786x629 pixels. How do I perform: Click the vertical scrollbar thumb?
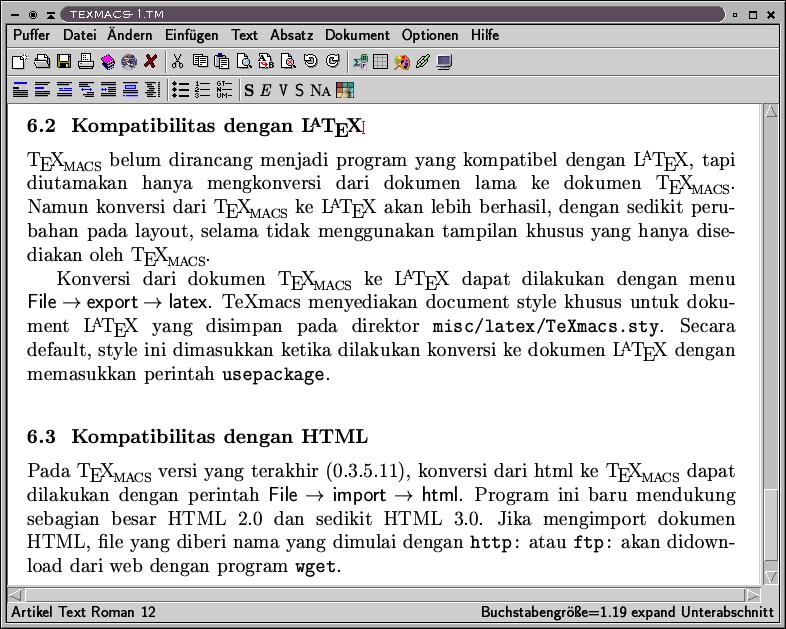click(771, 524)
